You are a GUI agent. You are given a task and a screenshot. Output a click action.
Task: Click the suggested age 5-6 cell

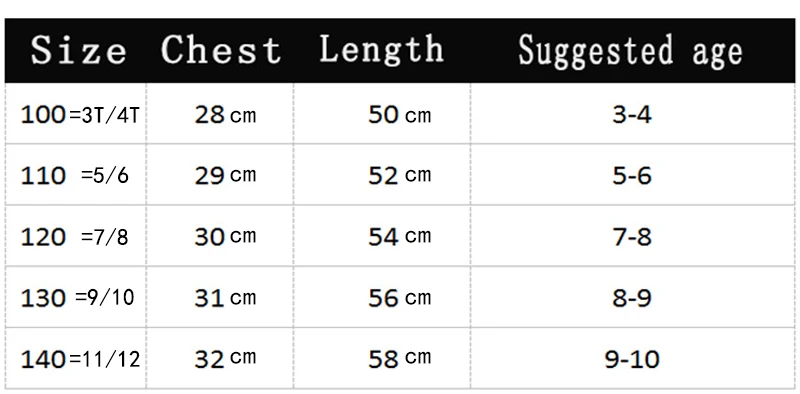[x=632, y=176]
